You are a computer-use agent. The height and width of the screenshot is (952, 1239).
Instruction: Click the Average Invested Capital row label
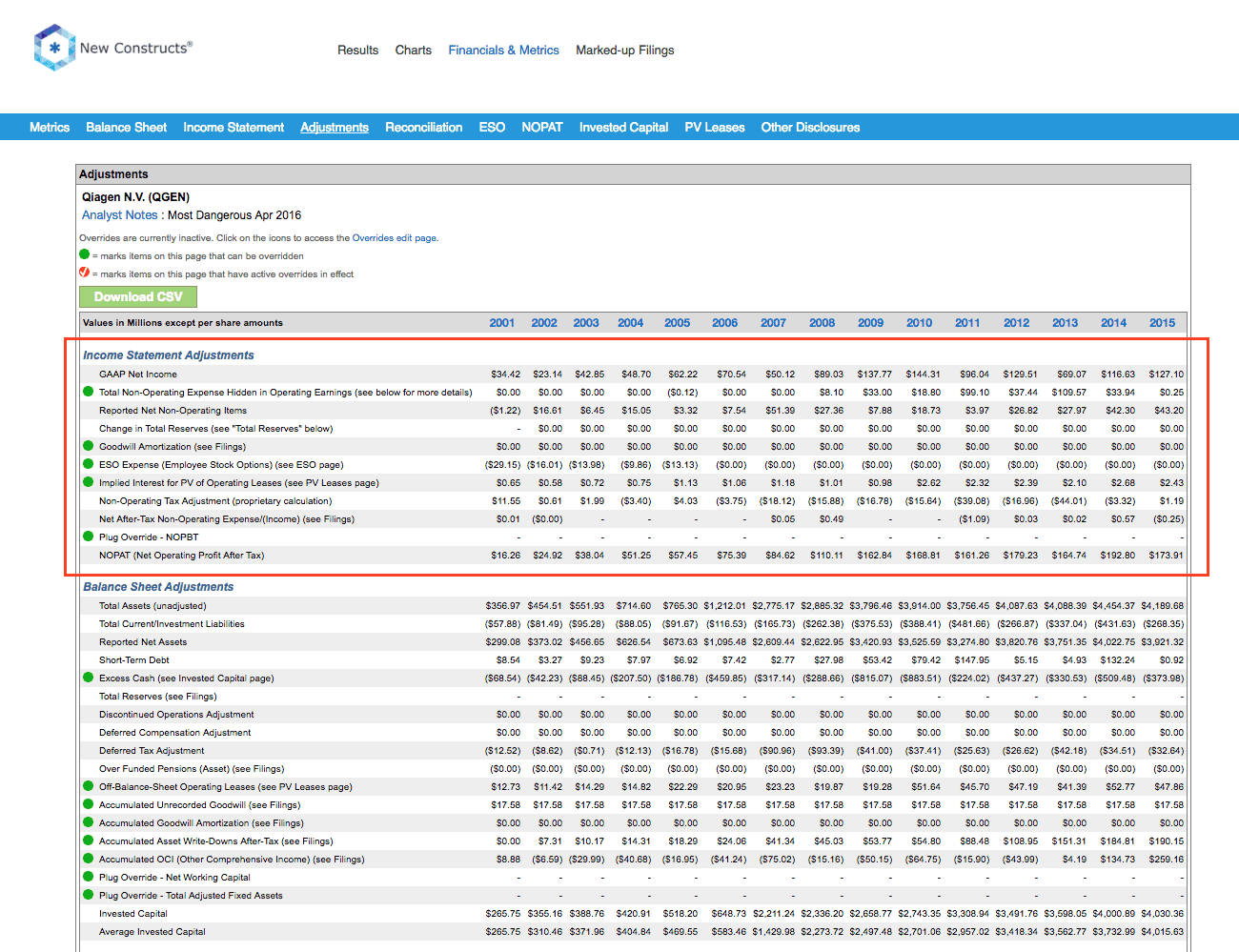(x=152, y=932)
